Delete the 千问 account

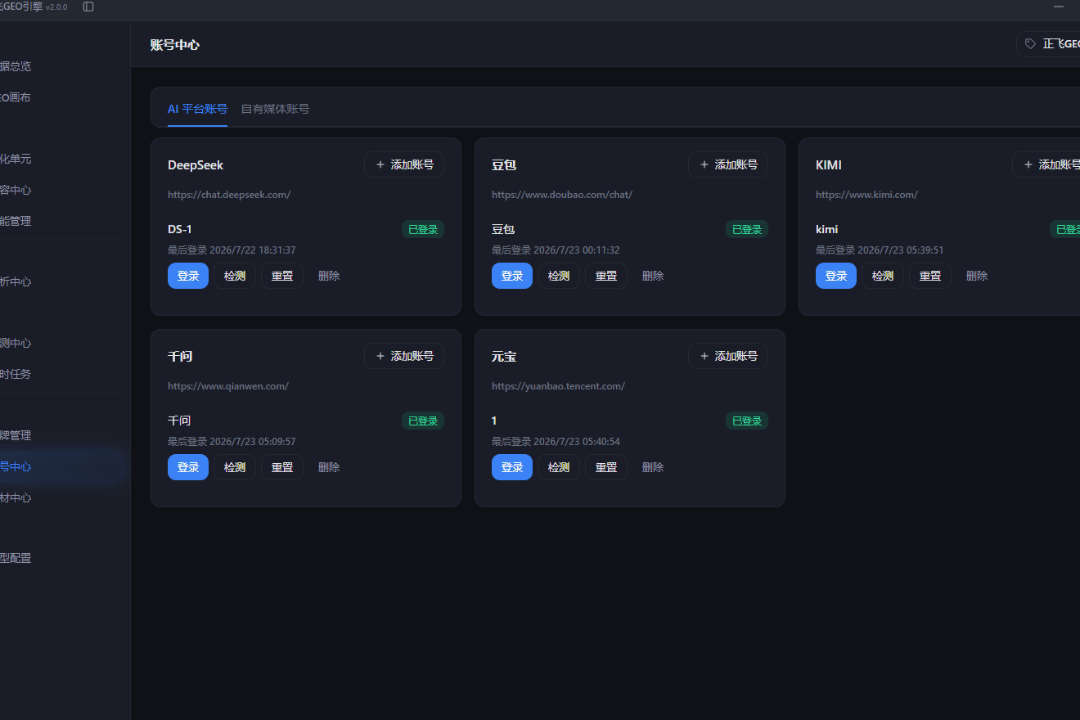pyautogui.click(x=329, y=467)
